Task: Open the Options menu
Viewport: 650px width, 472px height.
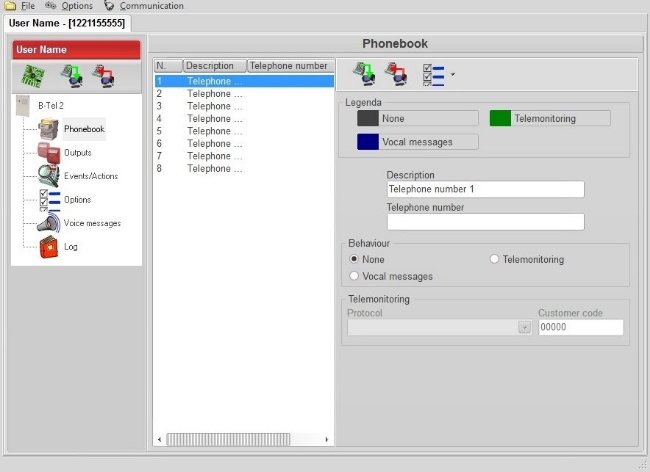Action: click(77, 6)
